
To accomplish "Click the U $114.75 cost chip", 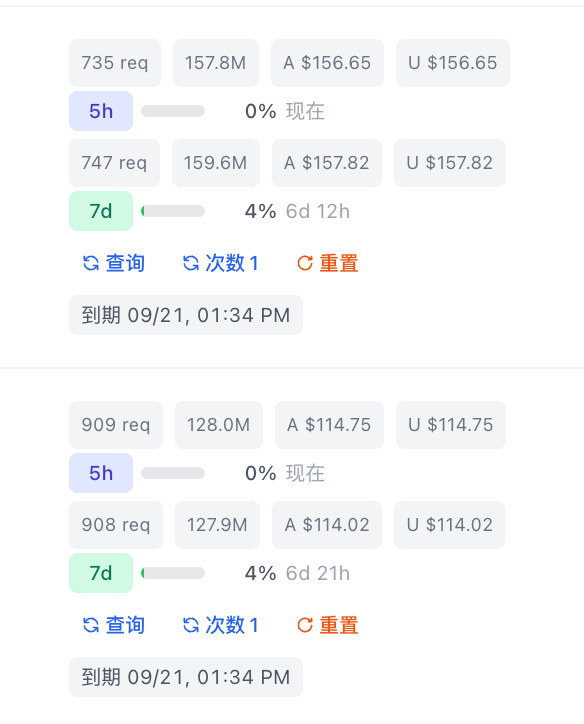I will pyautogui.click(x=451, y=425).
